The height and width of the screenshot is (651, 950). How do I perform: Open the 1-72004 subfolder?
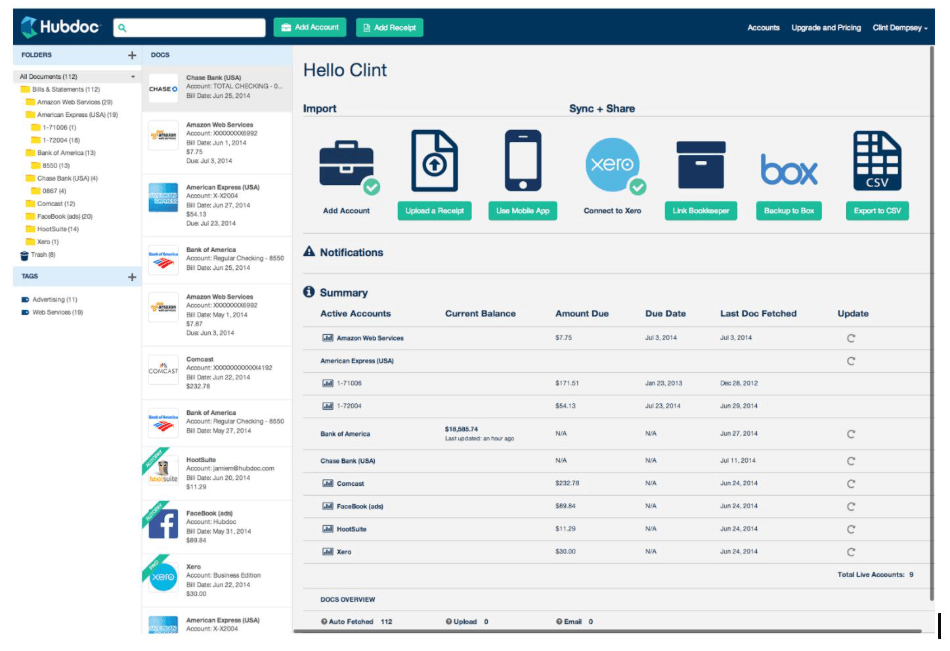pos(55,141)
